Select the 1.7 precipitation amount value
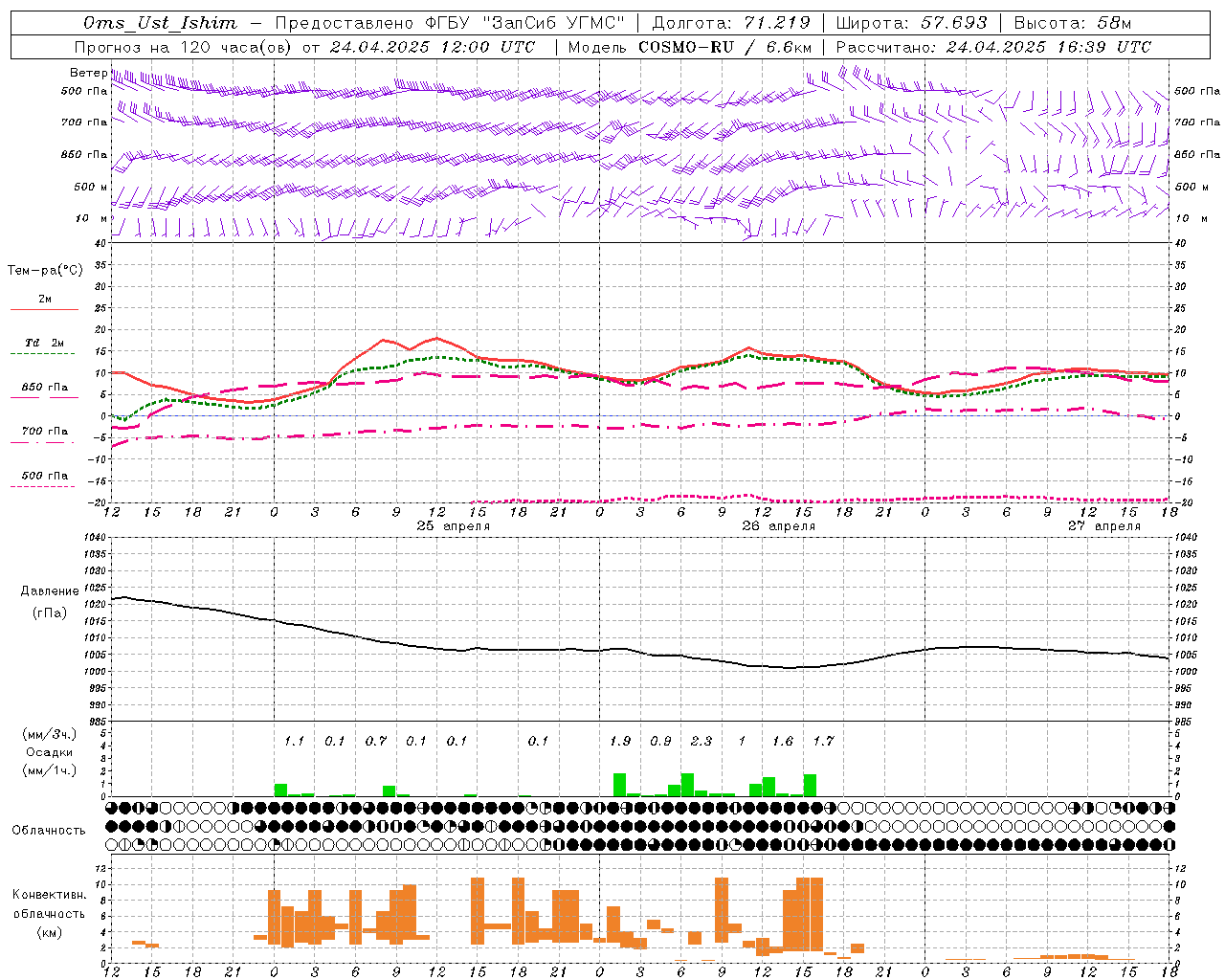Screen dimensions: 1225x980 [823, 741]
